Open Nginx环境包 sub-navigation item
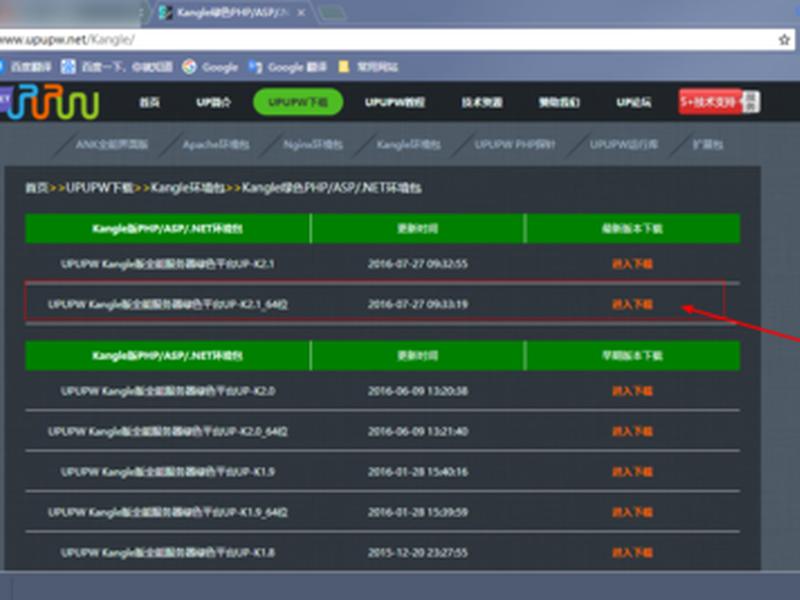Screen dimensions: 800x600 (313, 145)
